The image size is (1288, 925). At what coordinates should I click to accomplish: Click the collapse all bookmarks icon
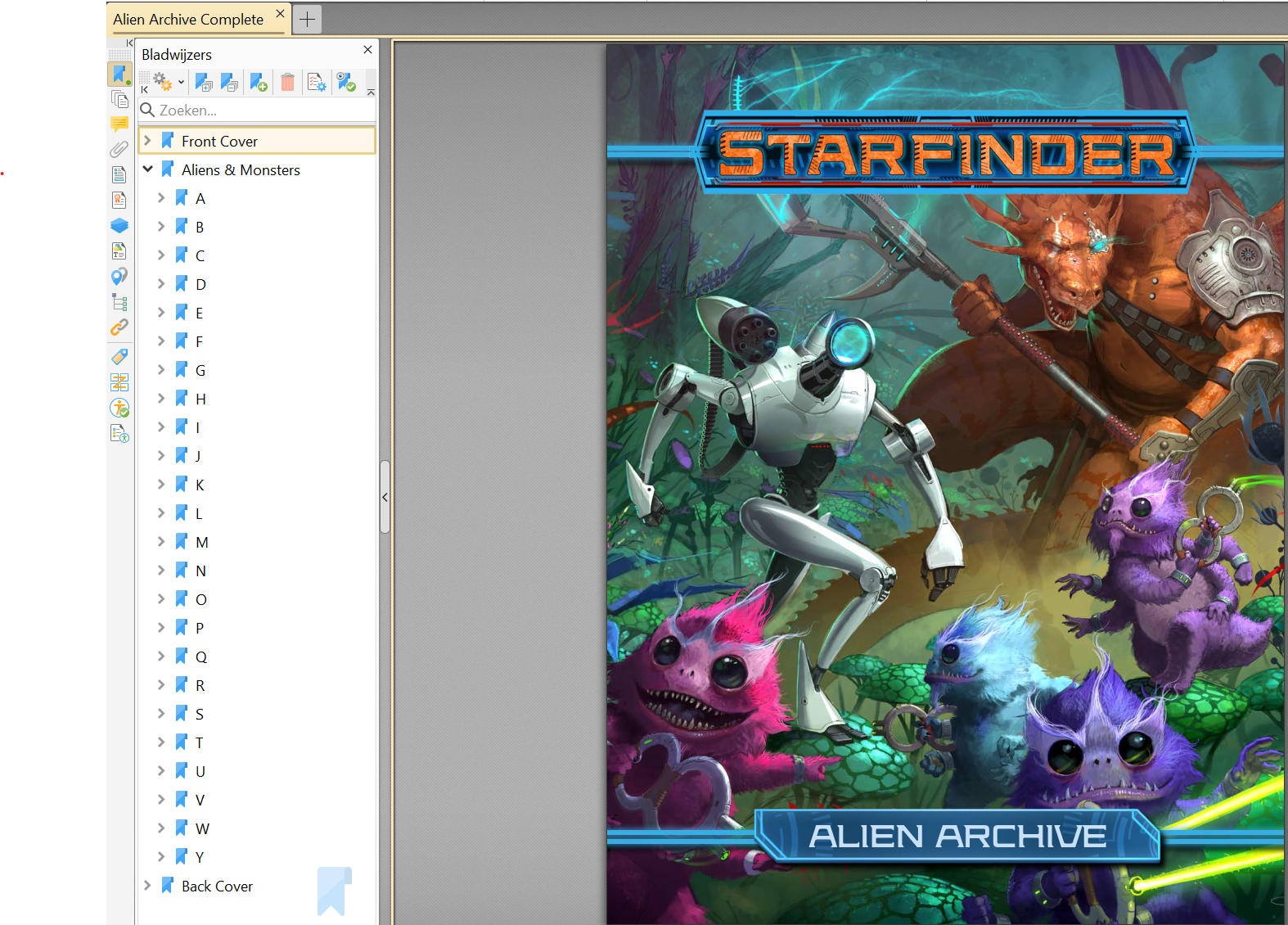click(230, 83)
